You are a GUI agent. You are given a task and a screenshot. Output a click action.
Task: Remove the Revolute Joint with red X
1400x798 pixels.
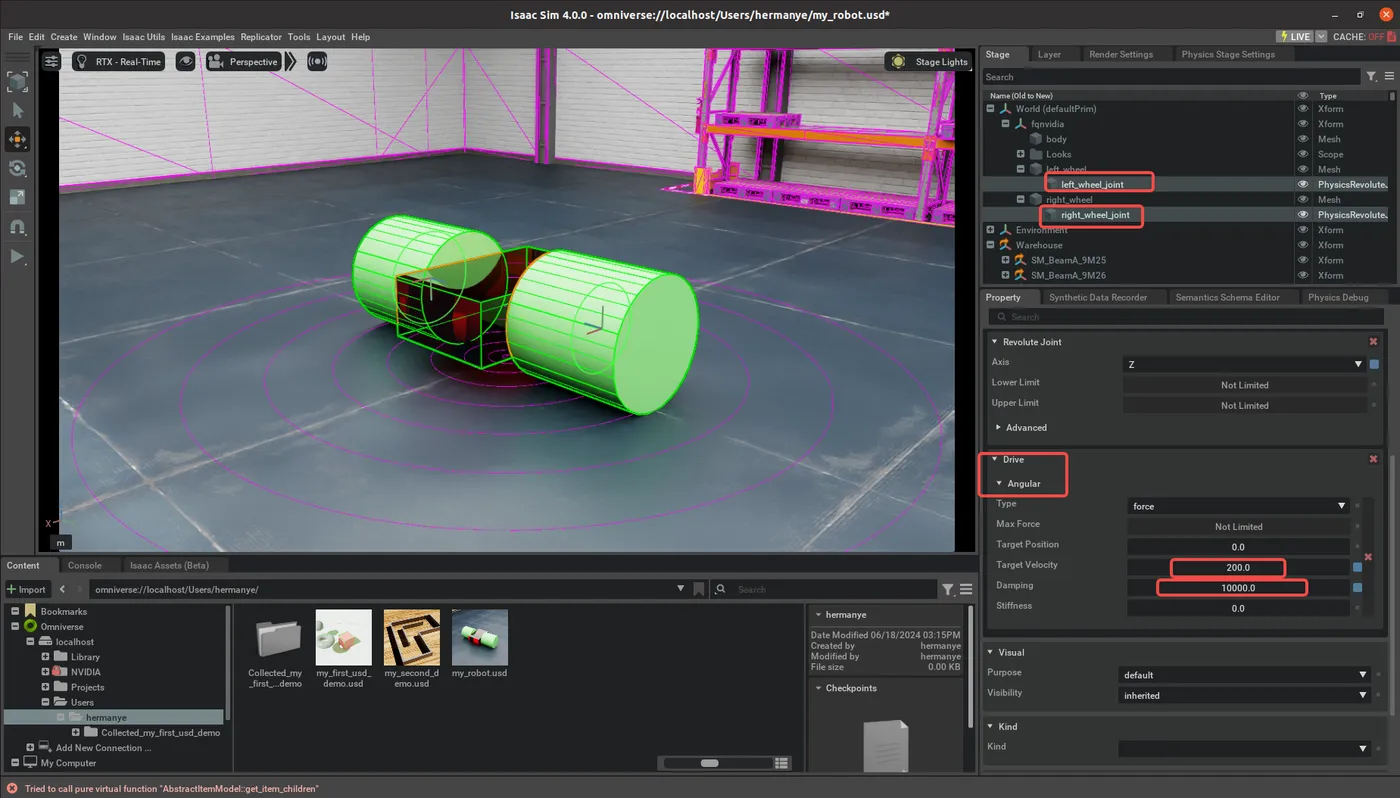(x=1373, y=342)
